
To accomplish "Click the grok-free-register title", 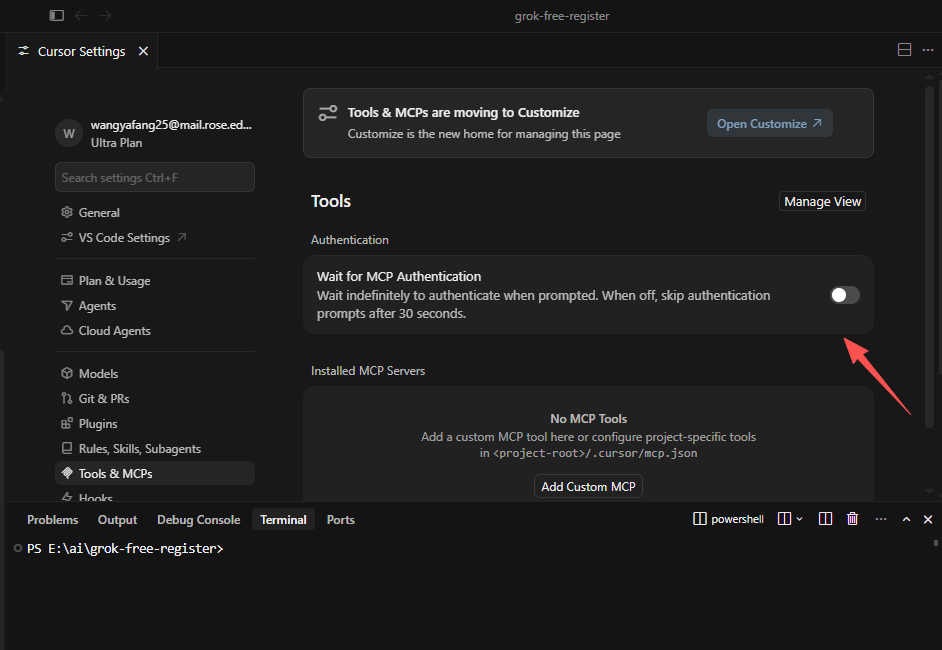I will click(562, 16).
